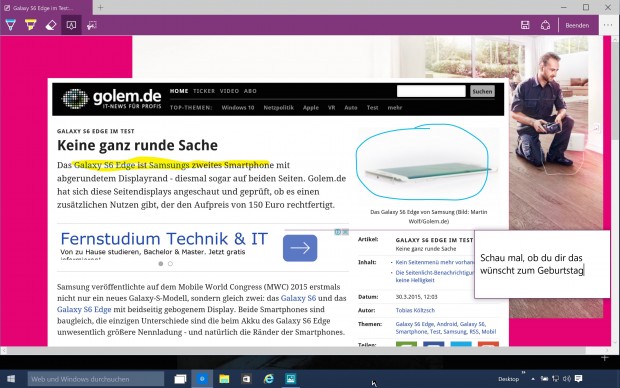
Task: Open Kein Seitenmenü mehr vorhanden link
Action: tap(435, 262)
